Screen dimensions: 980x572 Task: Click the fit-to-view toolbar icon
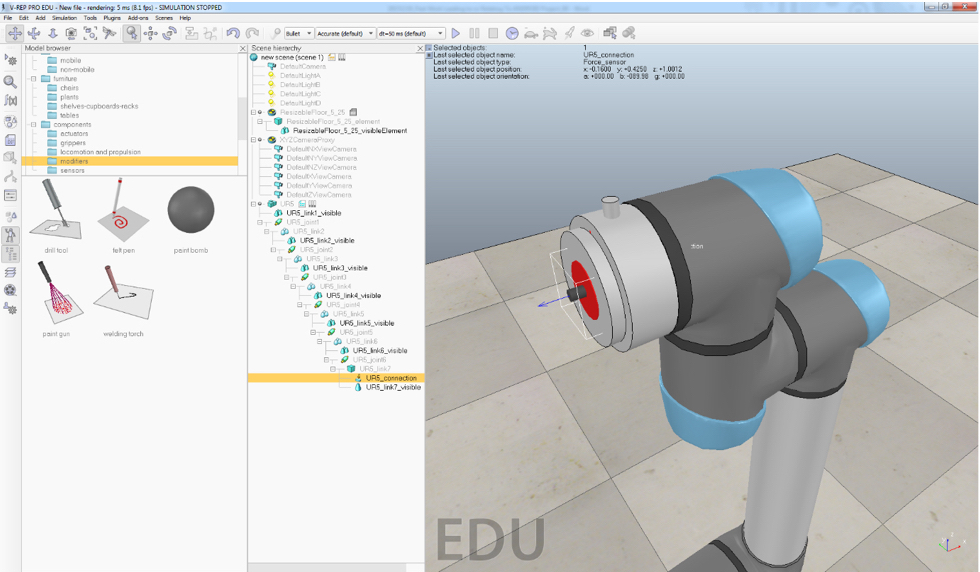91,33
